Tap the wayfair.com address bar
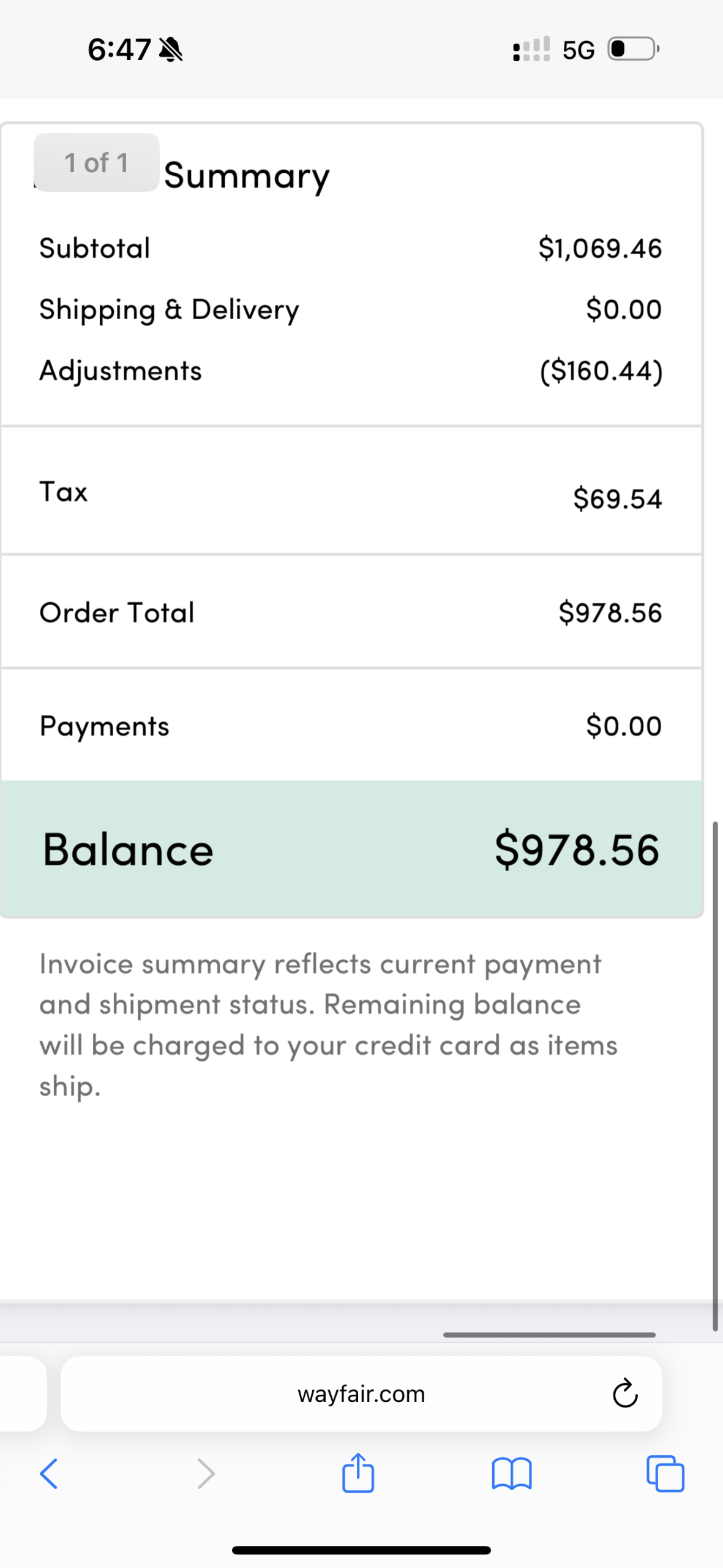The width and height of the screenshot is (723, 1568). (x=361, y=1394)
